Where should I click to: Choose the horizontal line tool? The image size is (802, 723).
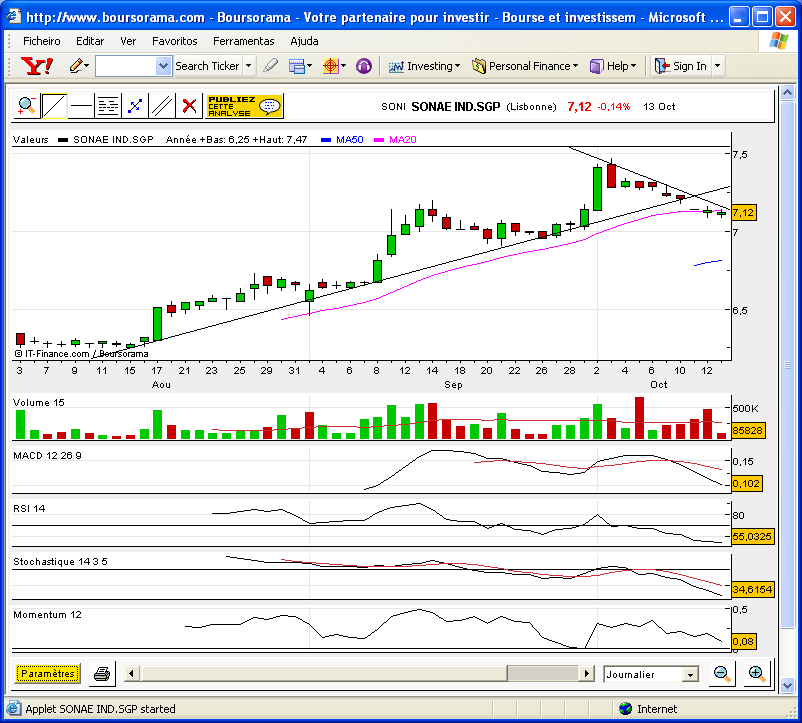click(x=81, y=106)
